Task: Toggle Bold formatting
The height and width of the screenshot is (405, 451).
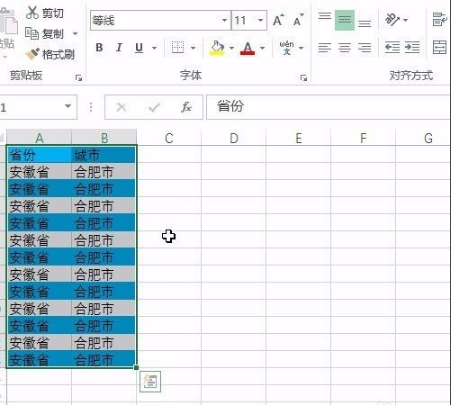Action: 99,48
